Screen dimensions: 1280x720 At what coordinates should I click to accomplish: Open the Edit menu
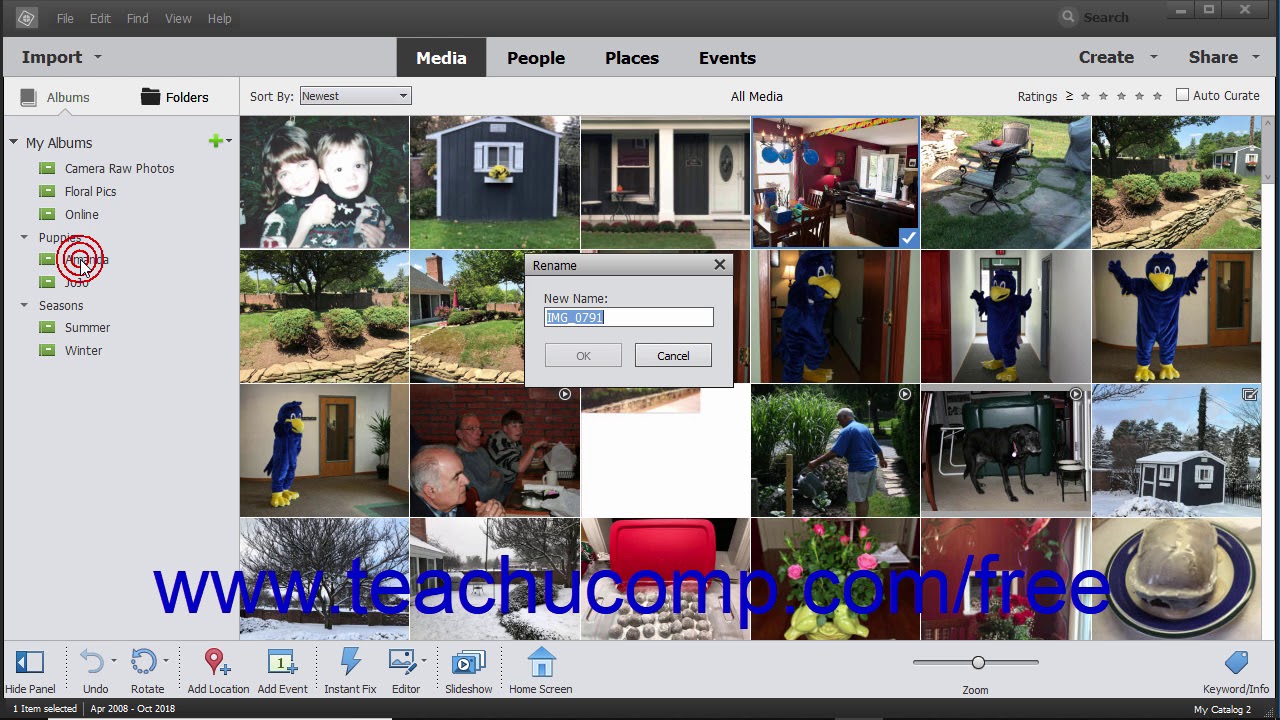pyautogui.click(x=100, y=18)
